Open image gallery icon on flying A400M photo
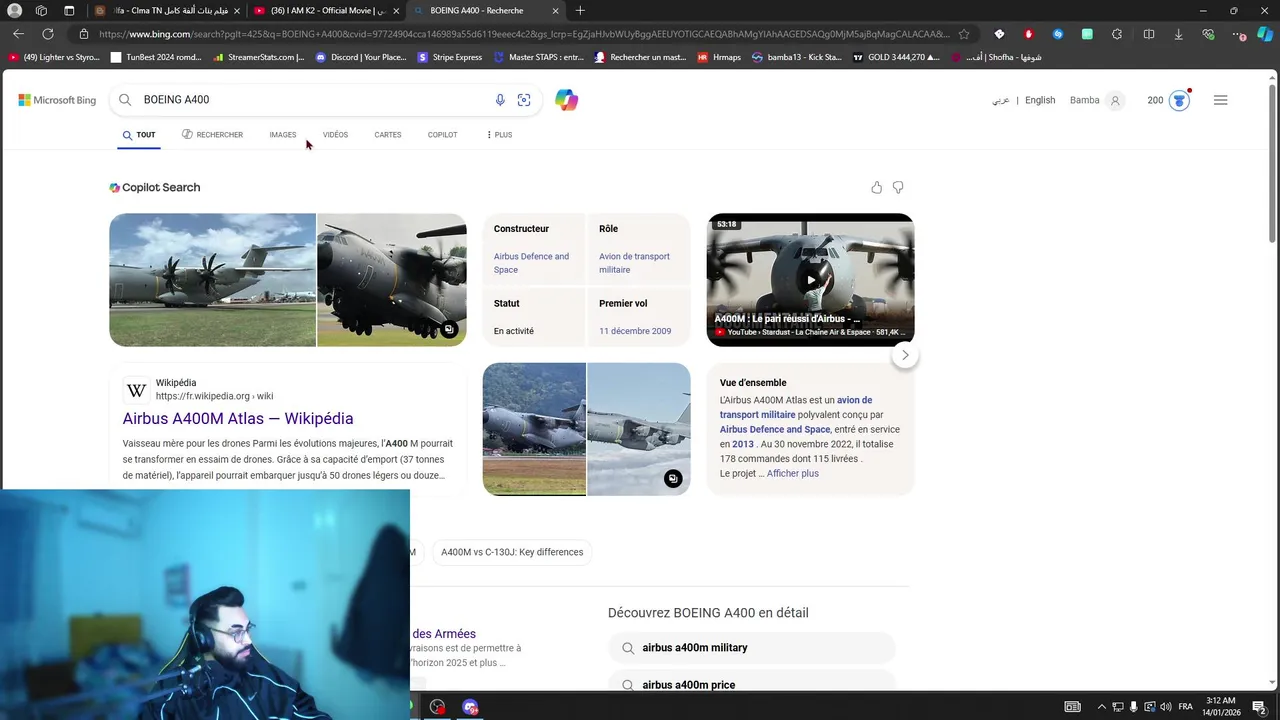Image resolution: width=1280 pixels, height=720 pixels. click(673, 479)
